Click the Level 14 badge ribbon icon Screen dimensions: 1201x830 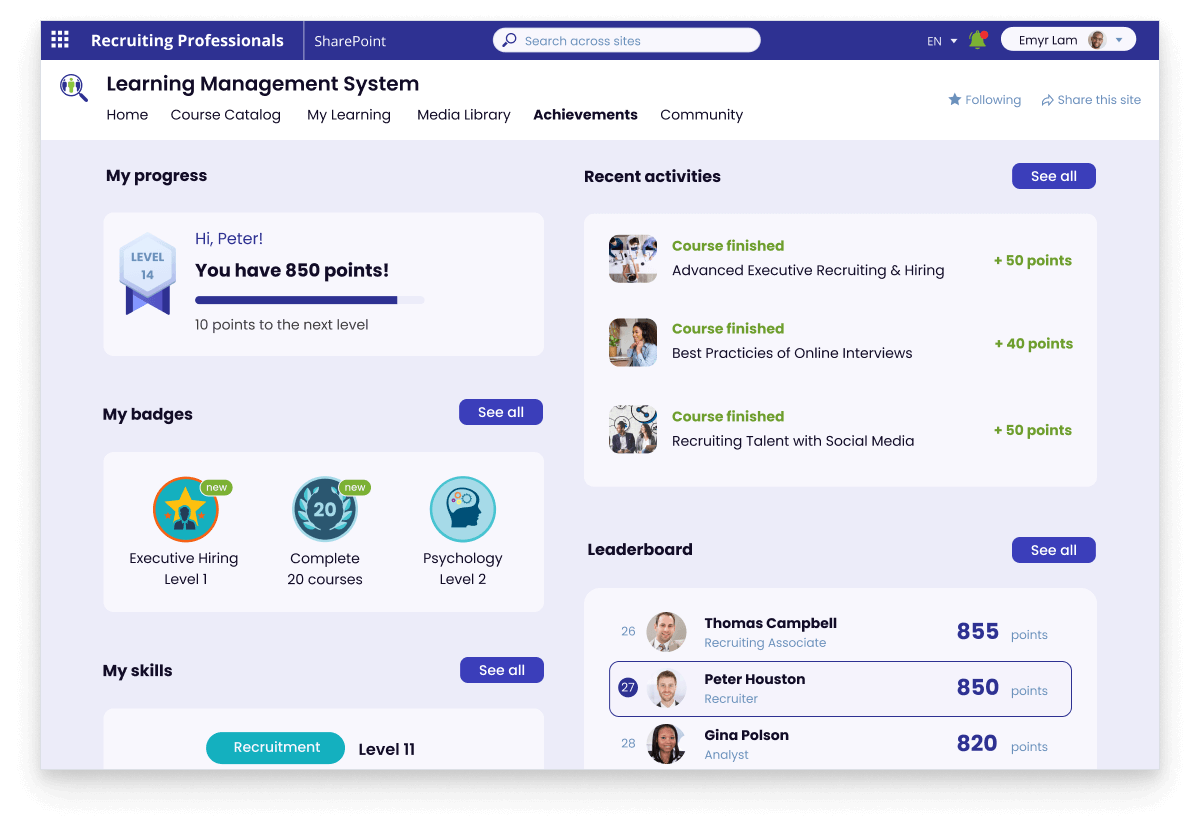[147, 274]
